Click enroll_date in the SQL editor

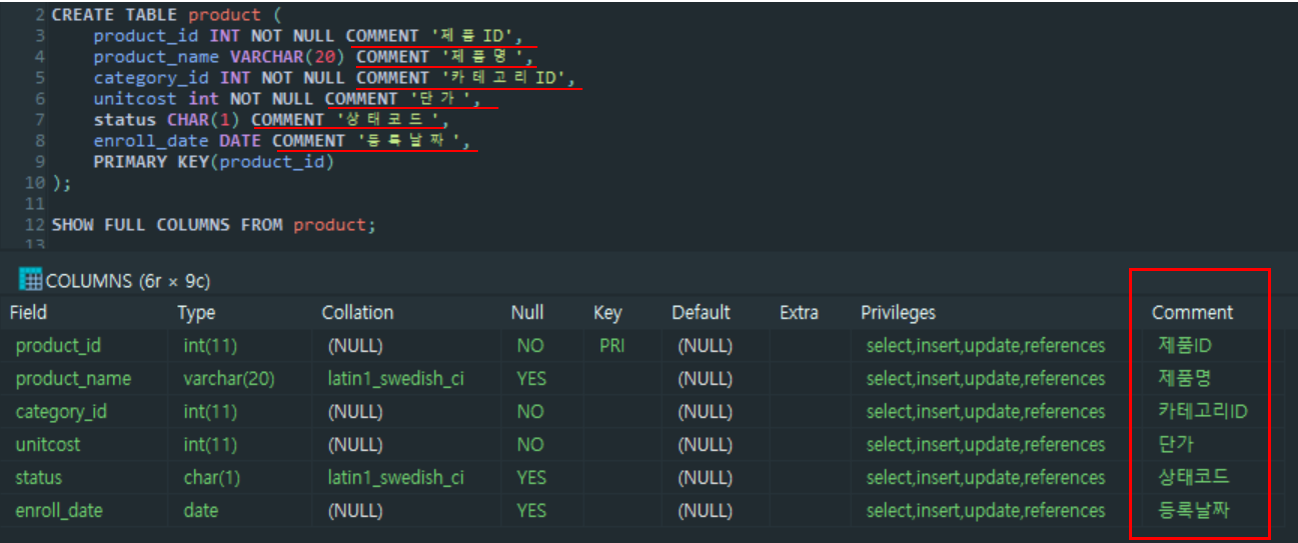click(x=151, y=141)
